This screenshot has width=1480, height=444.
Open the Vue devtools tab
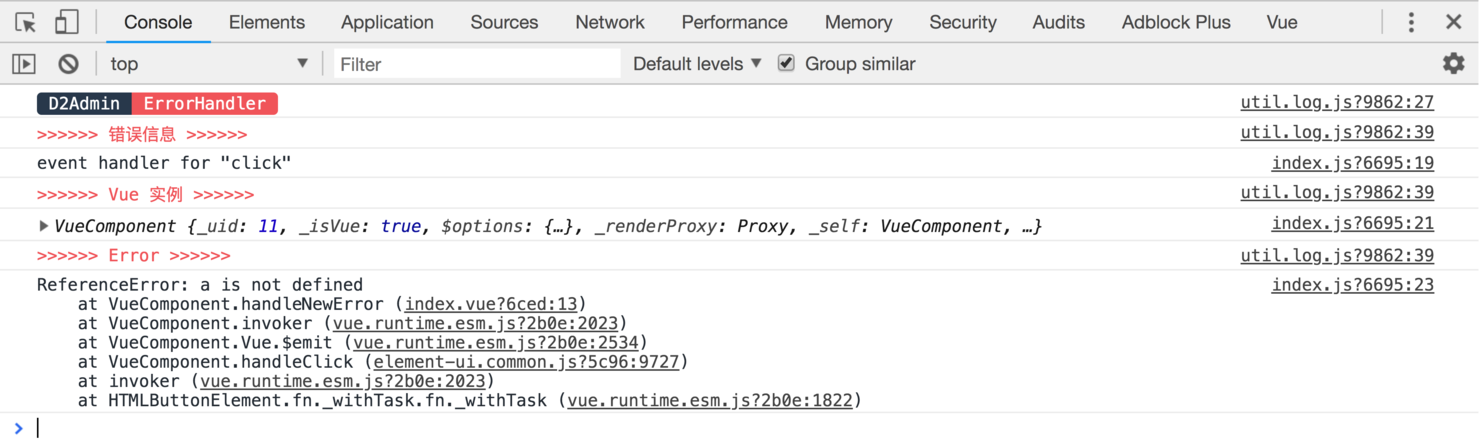click(1281, 22)
